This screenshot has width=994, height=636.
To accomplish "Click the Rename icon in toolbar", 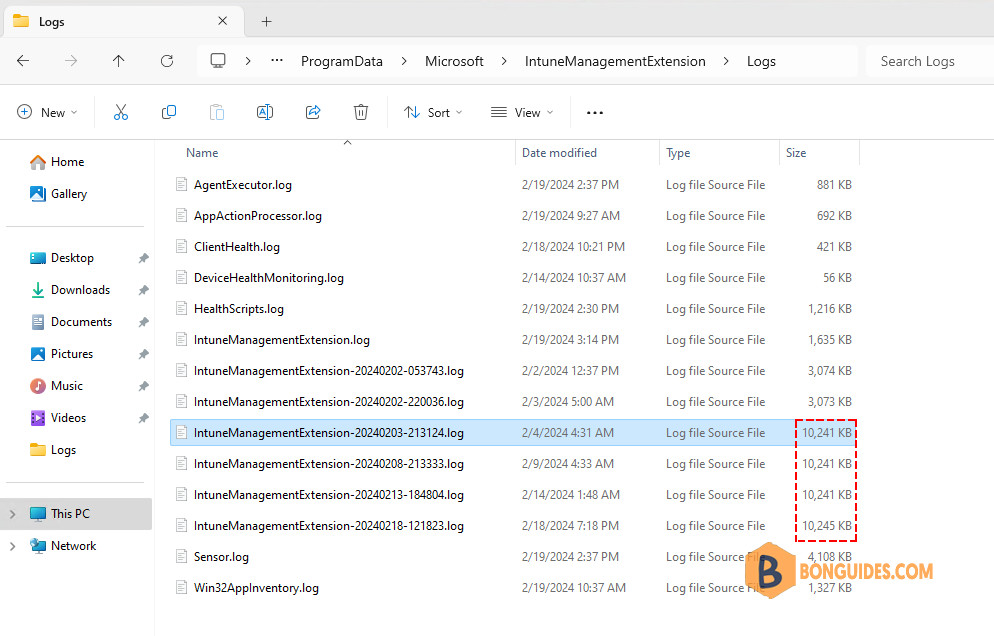I will tap(265, 112).
